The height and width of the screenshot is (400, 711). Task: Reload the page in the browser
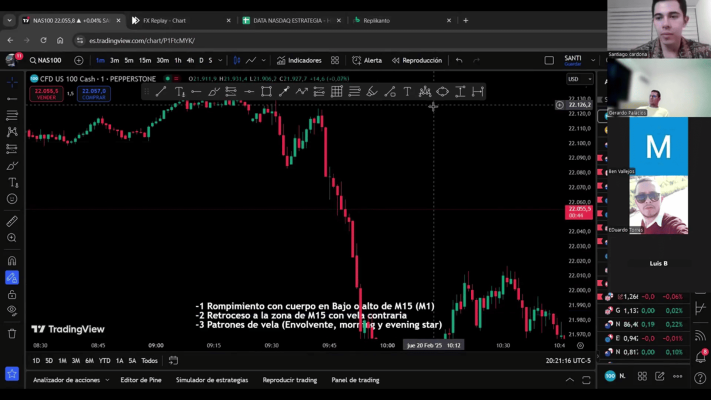click(43, 40)
